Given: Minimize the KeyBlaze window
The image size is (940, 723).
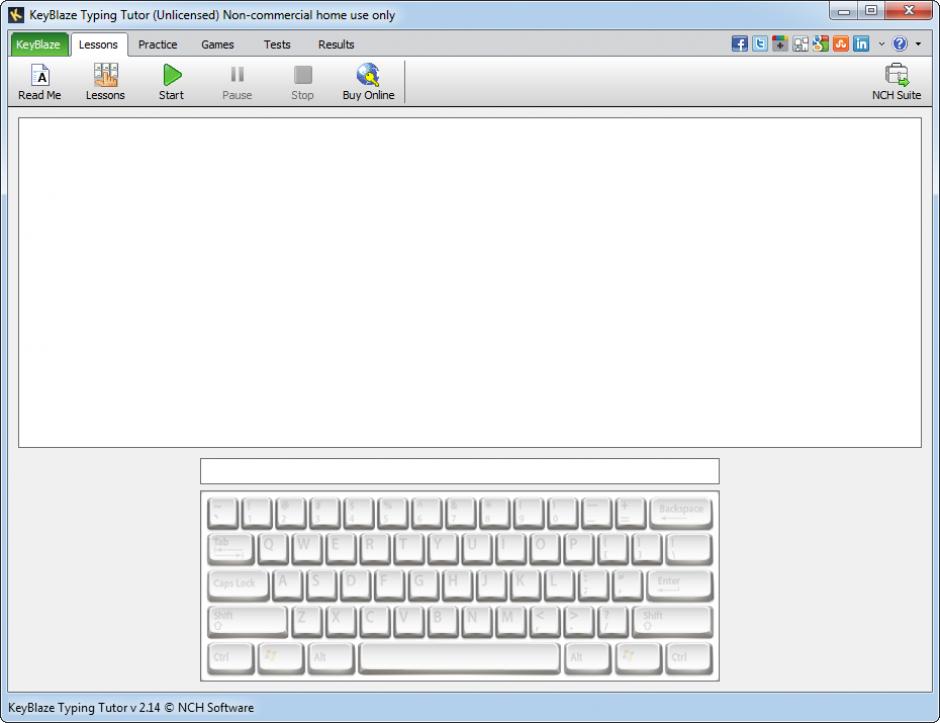Looking at the screenshot, I should (x=843, y=10).
